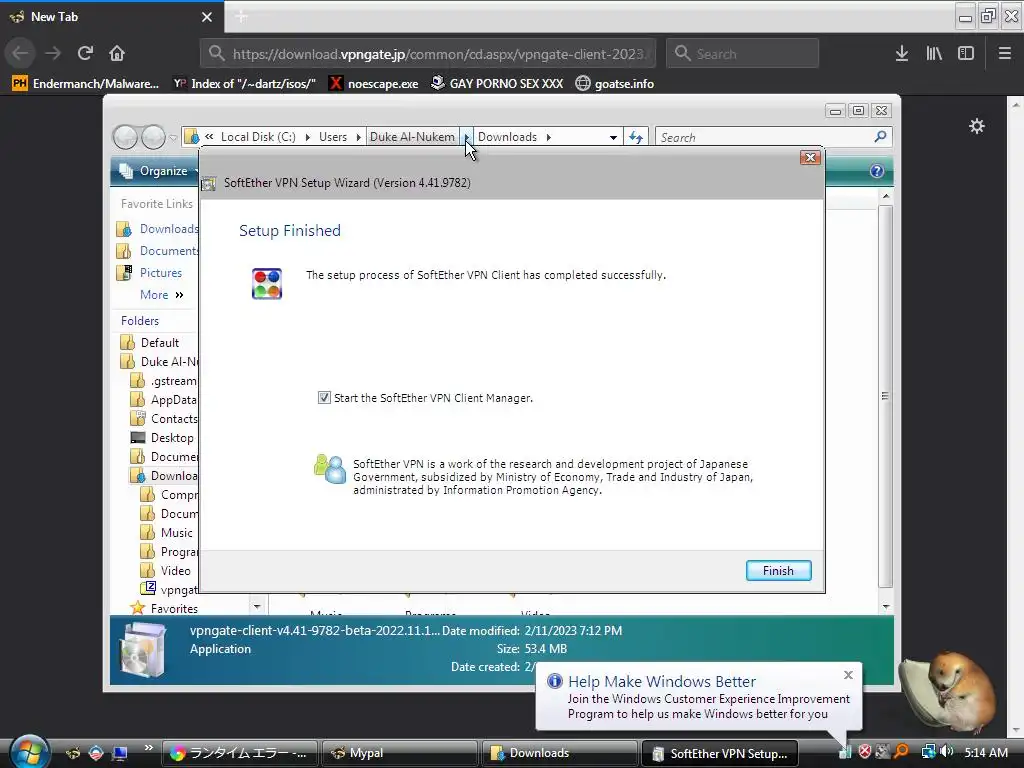Close the Help Make Windows Better balloon

(848, 675)
